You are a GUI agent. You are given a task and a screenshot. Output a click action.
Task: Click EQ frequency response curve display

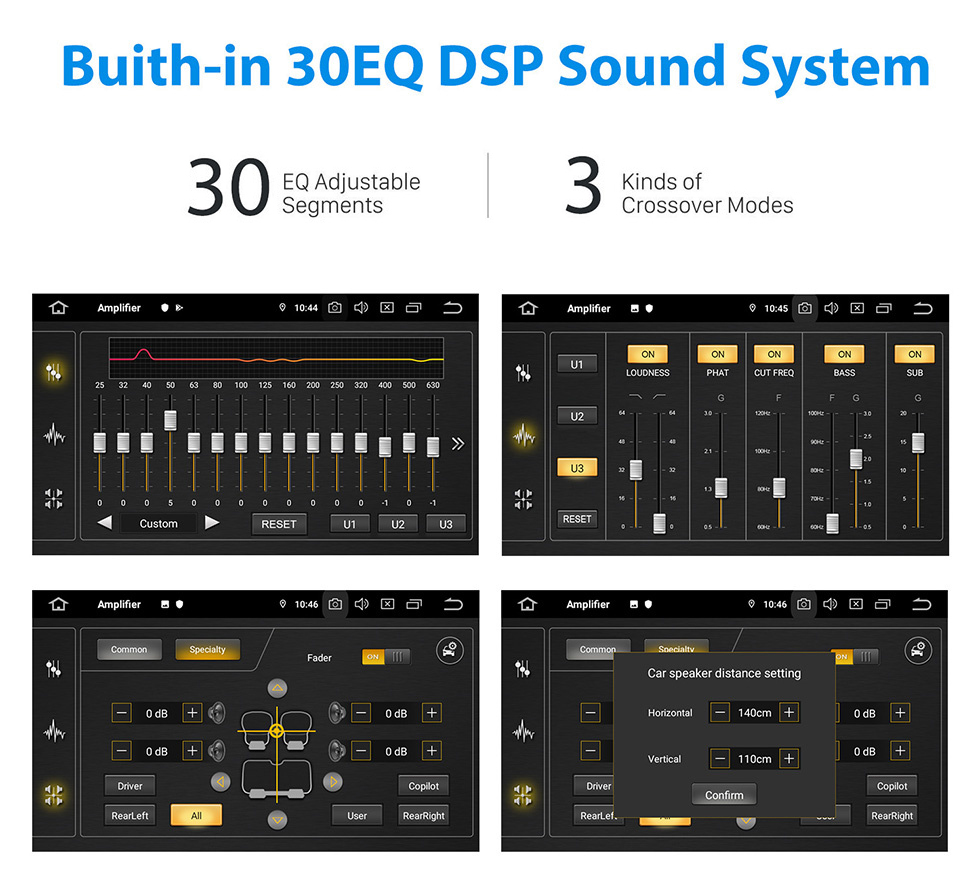(x=276, y=358)
